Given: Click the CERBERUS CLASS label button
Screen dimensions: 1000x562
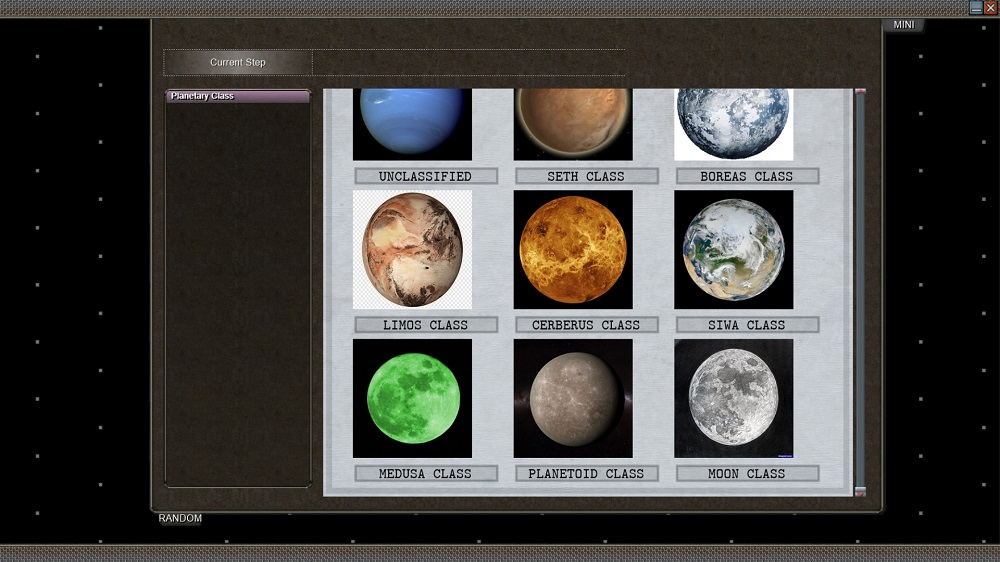Looking at the screenshot, I should [587, 325].
